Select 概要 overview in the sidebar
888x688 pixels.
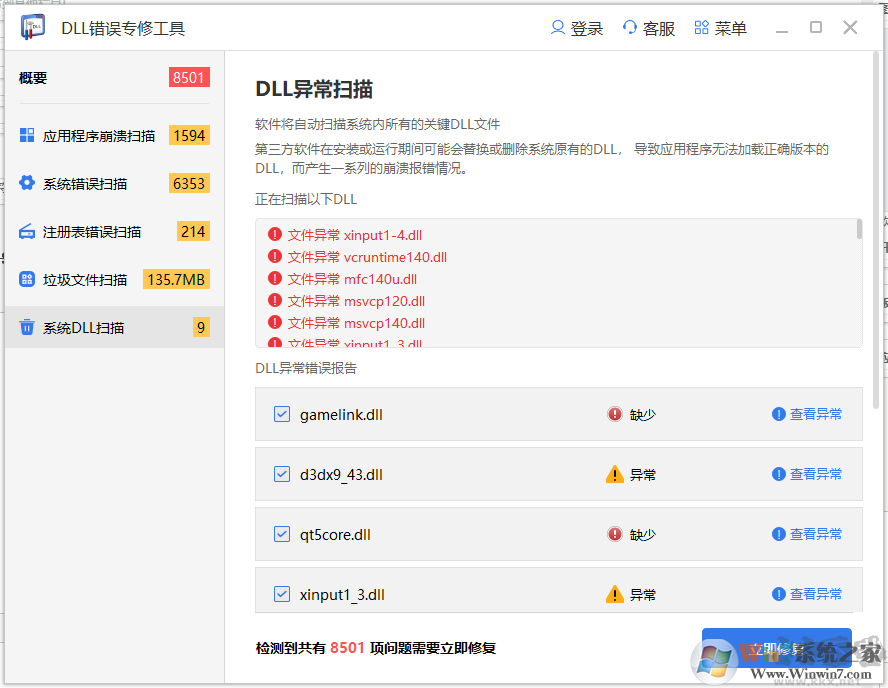click(34, 77)
